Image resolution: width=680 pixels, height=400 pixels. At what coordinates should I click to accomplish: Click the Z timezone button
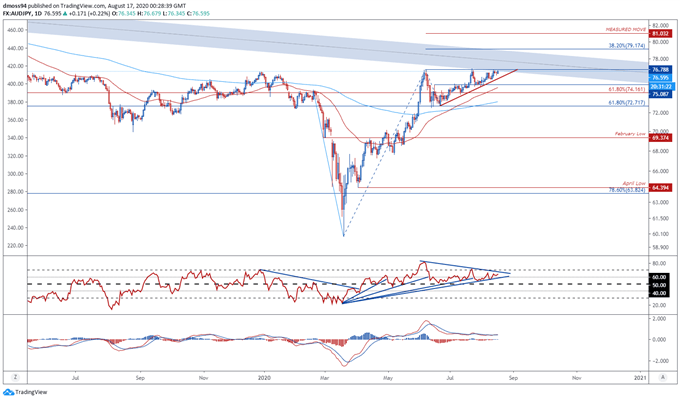[15, 377]
